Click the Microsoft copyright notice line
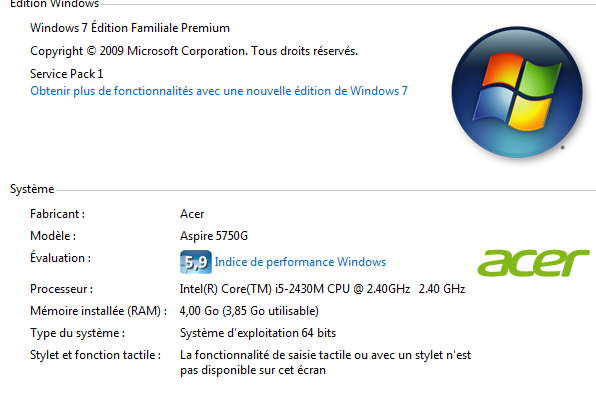Viewport: 596px width, 393px height. (x=194, y=51)
